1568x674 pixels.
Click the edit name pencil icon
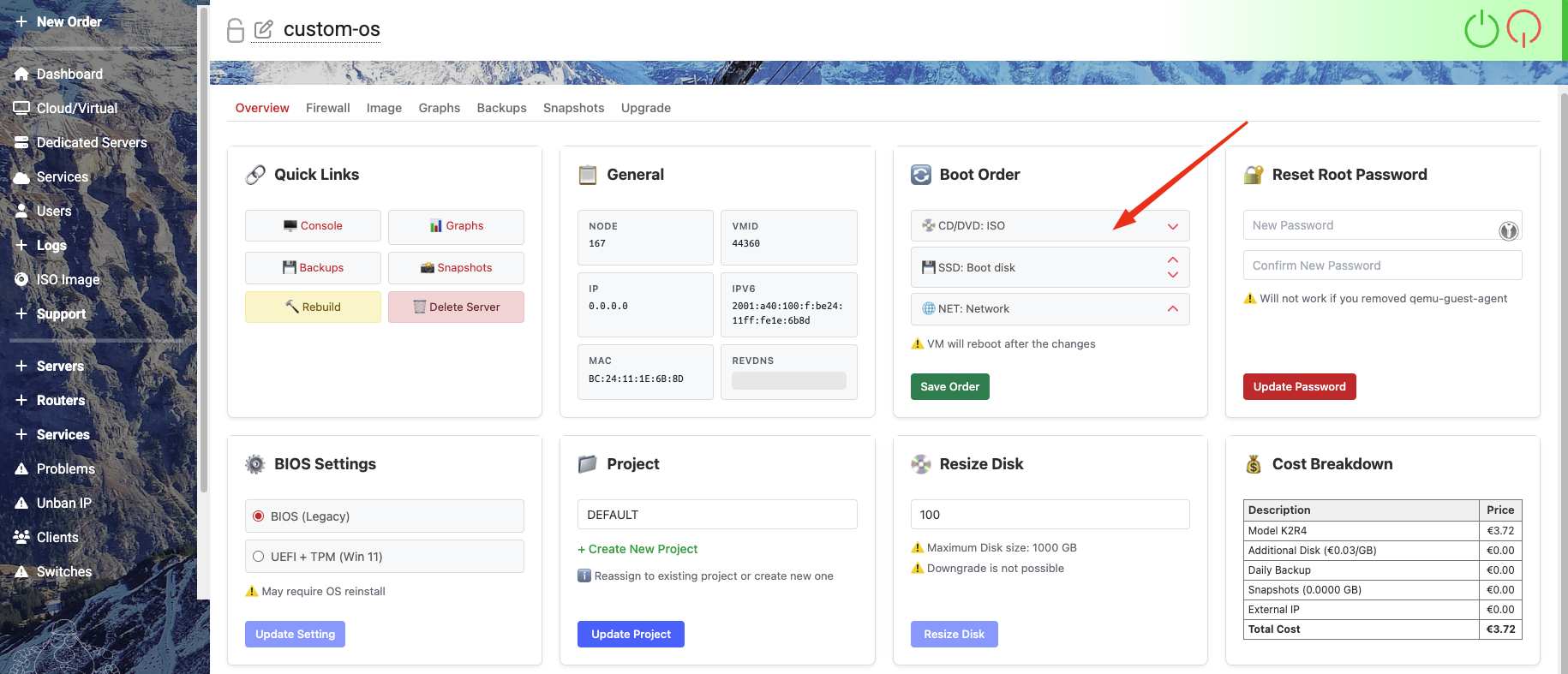coord(264,30)
